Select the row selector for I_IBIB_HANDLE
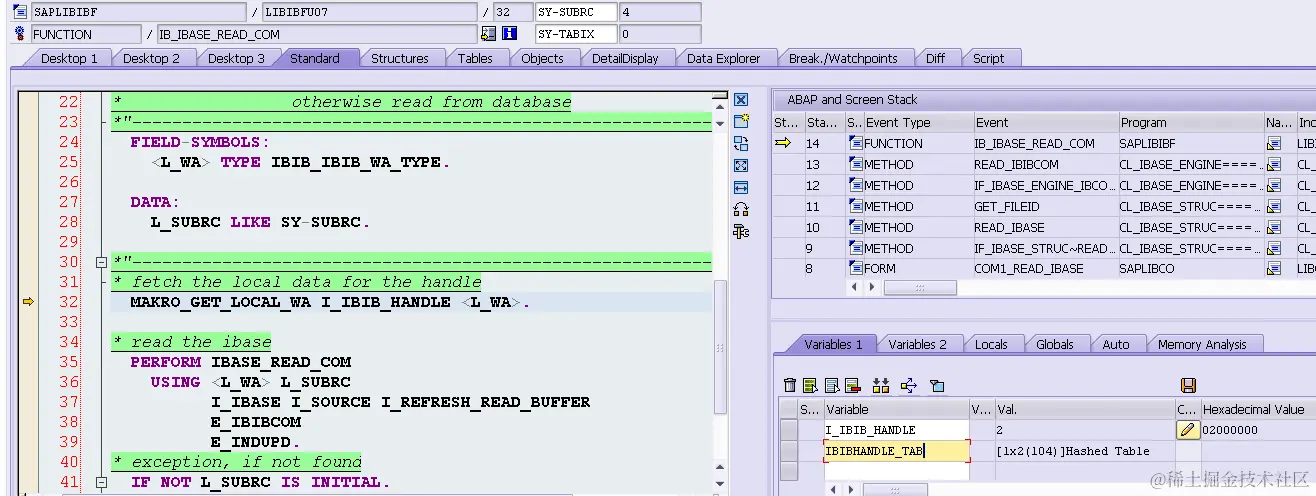 (x=789, y=430)
